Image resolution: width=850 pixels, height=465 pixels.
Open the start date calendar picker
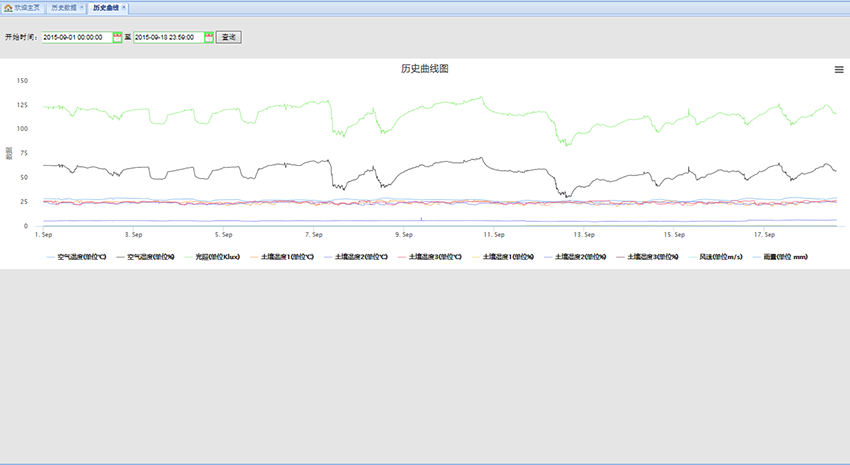point(117,37)
